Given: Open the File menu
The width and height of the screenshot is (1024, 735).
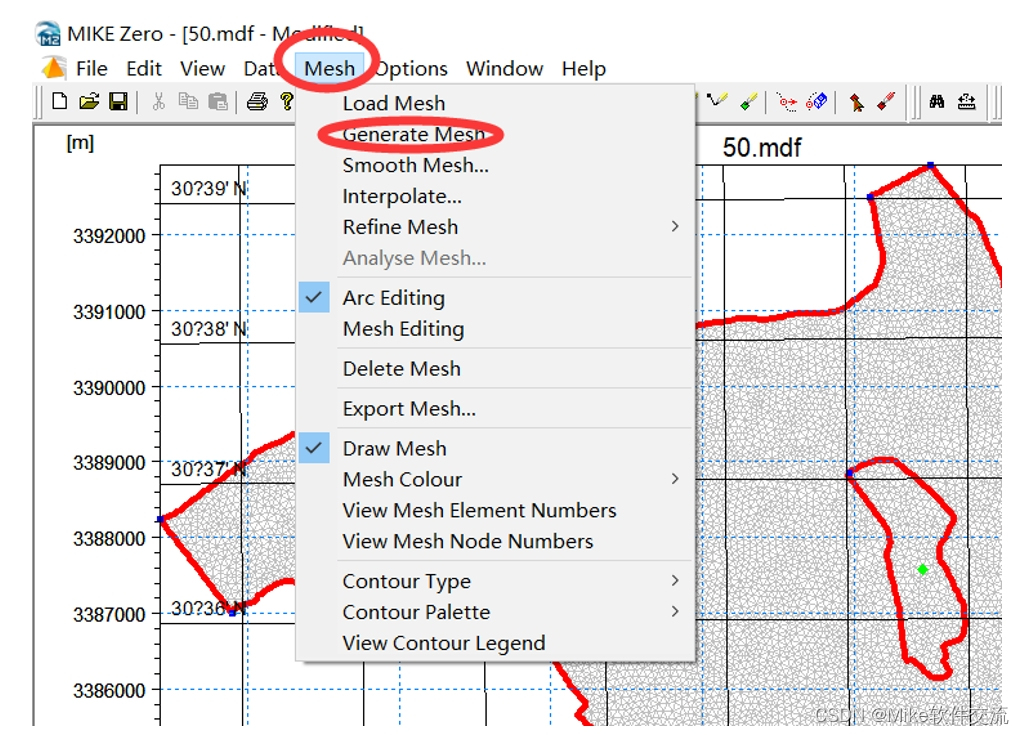Looking at the screenshot, I should pyautogui.click(x=91, y=69).
